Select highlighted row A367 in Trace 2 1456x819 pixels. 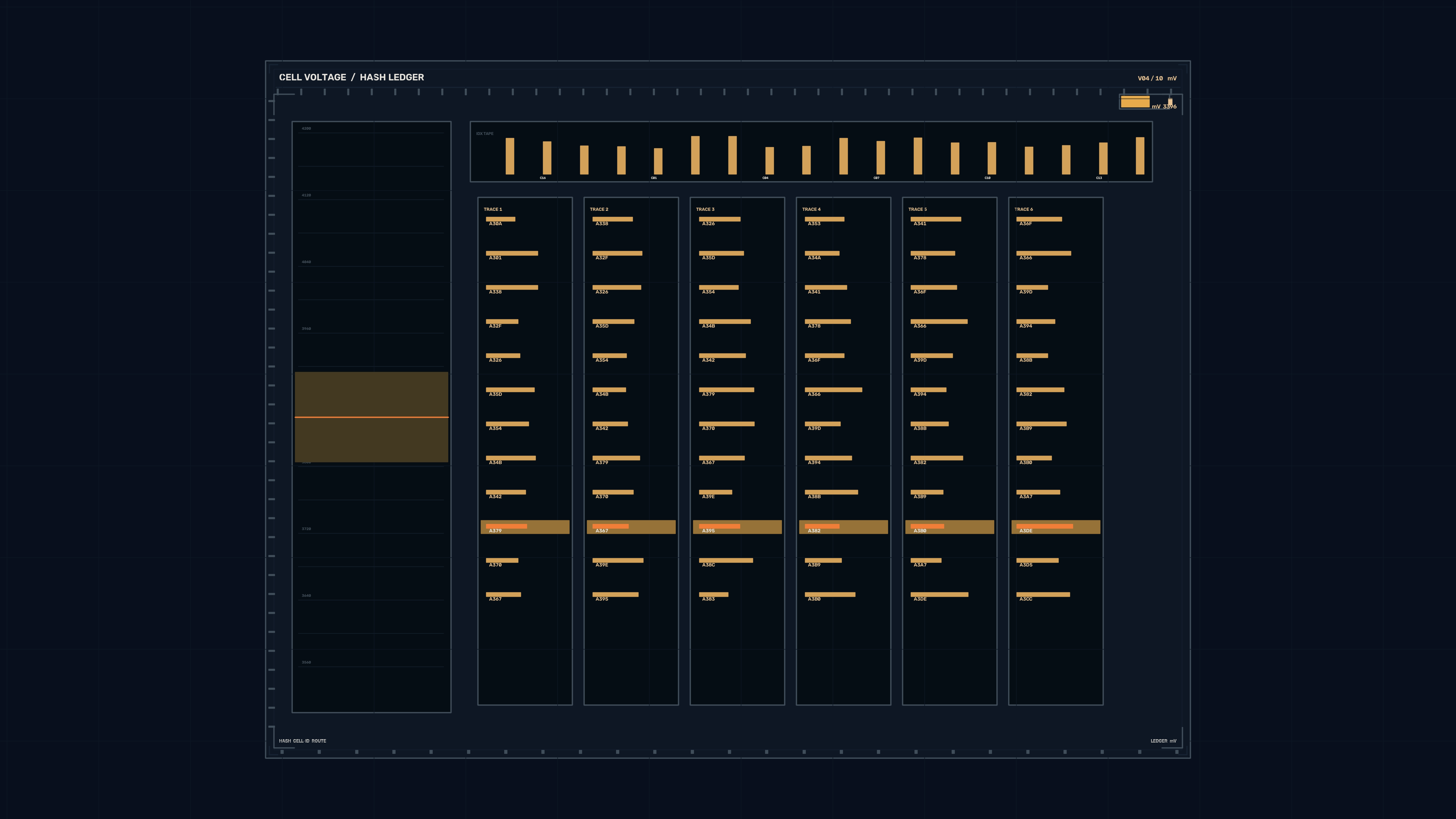point(631,527)
